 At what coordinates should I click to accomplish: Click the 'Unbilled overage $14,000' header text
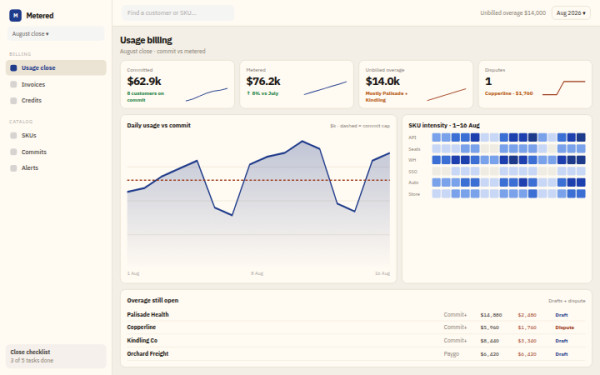point(513,13)
